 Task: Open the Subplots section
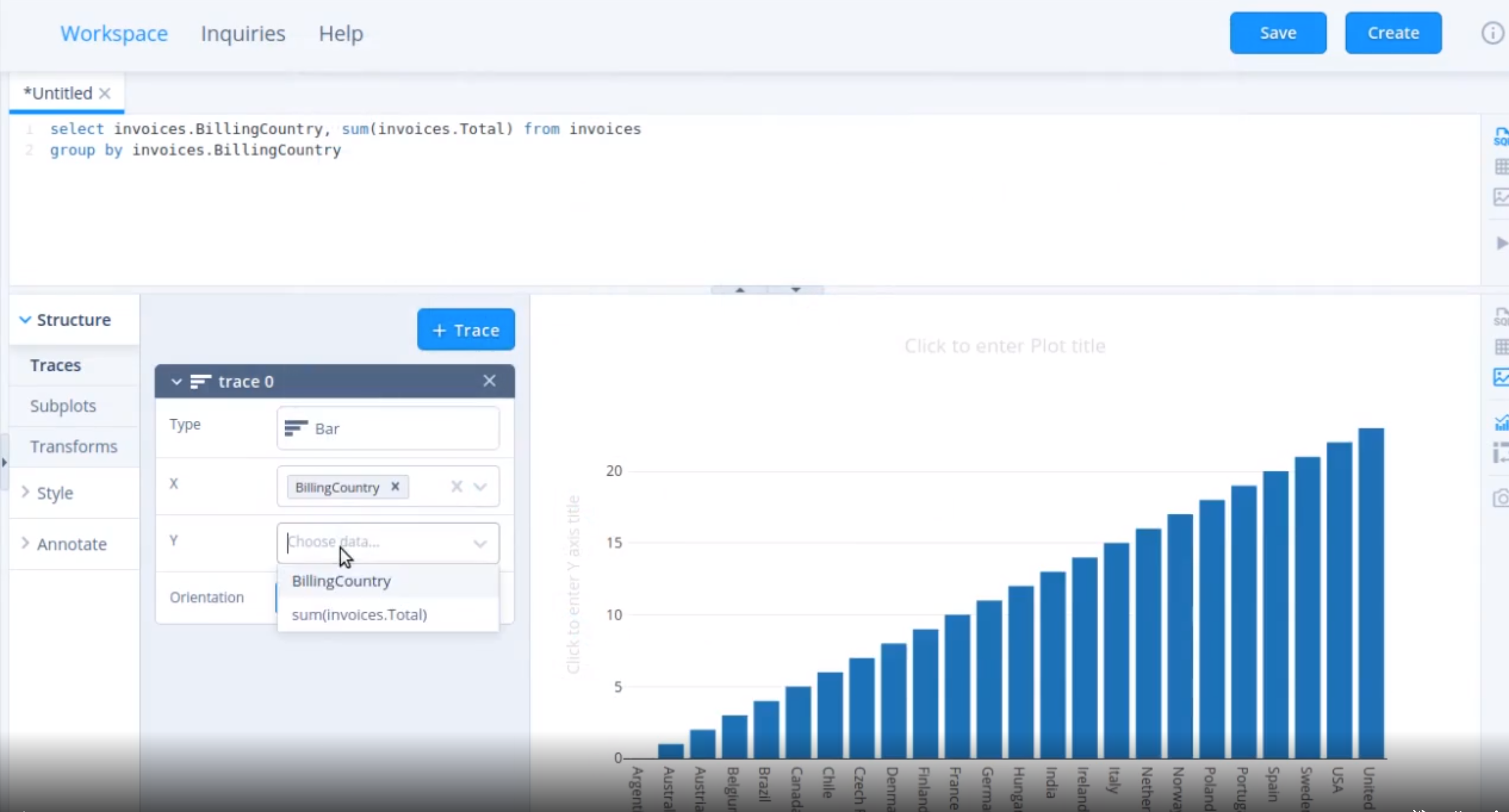tap(63, 406)
